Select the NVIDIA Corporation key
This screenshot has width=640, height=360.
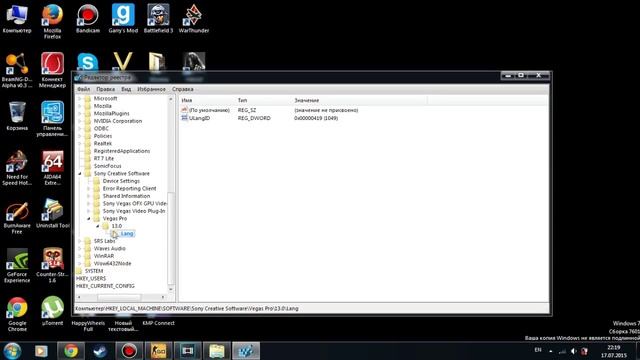tap(118, 121)
